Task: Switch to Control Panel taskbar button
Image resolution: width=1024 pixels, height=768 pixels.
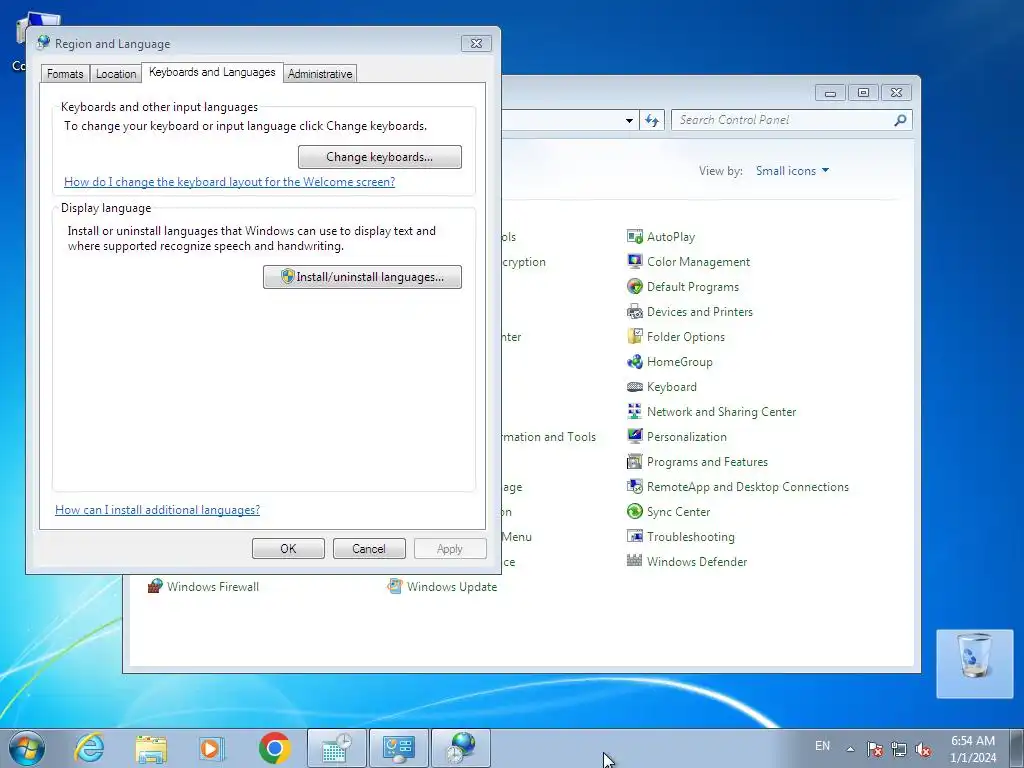Action: (x=398, y=748)
